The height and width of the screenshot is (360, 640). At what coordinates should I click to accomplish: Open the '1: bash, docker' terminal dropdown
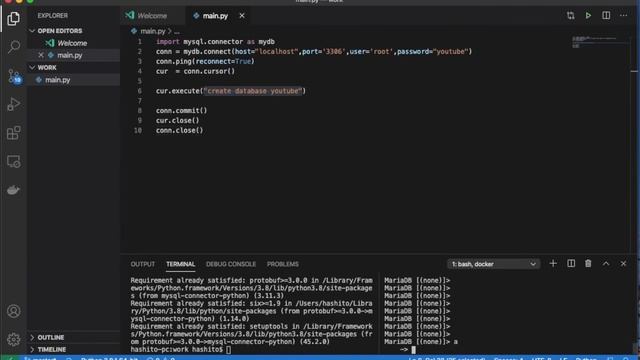click(493, 264)
